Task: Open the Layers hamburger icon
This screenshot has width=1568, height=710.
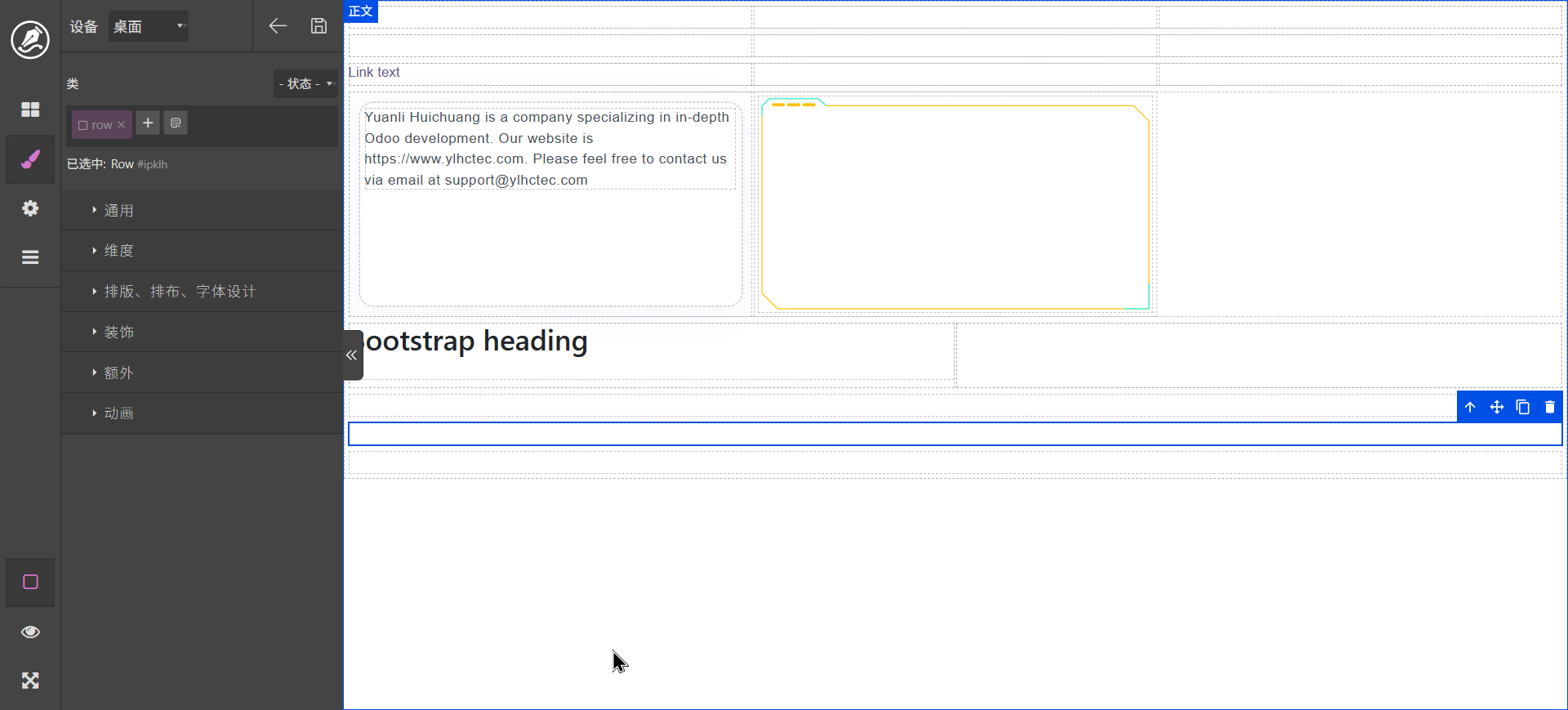Action: 30,257
